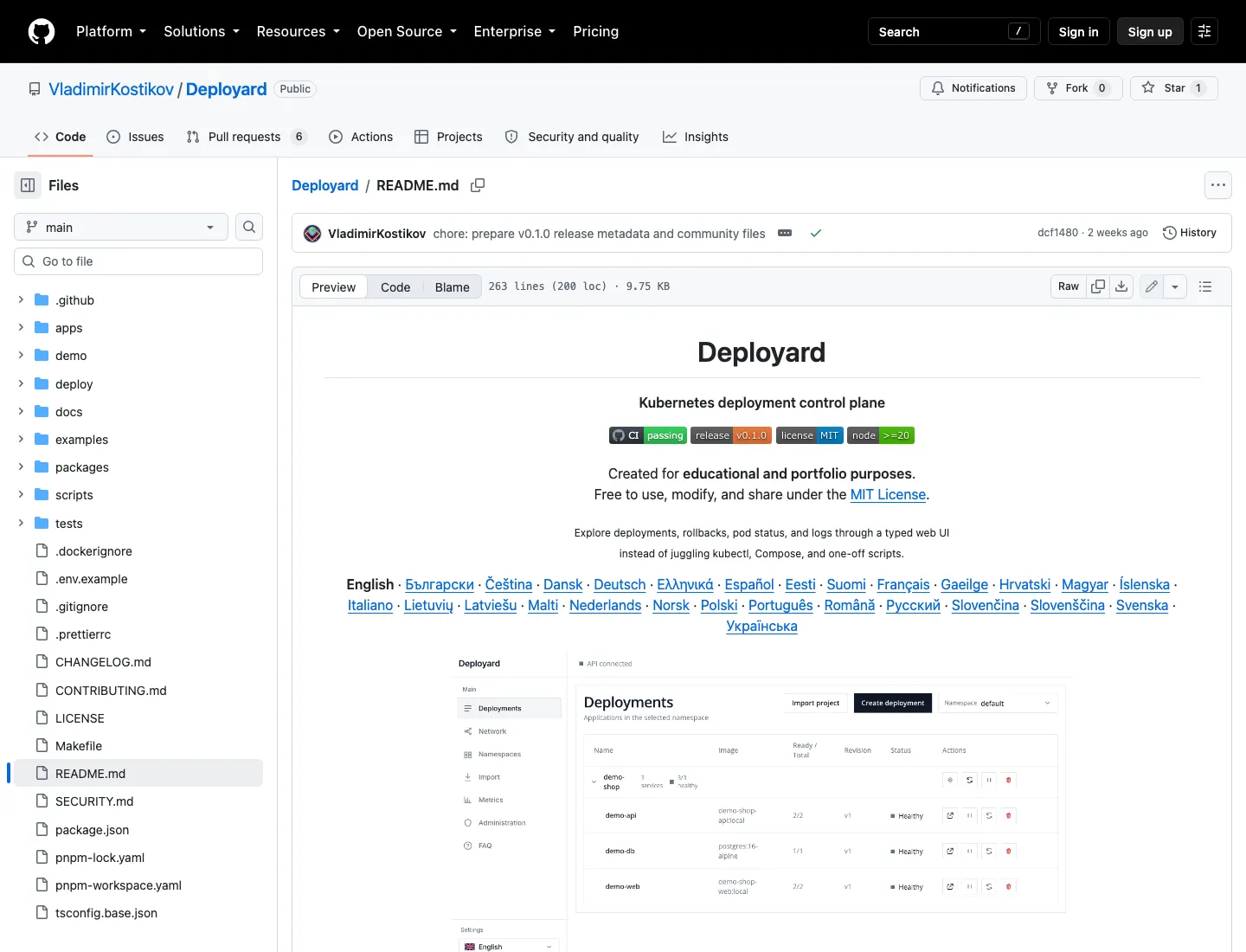Open the release v0.1.0 badge
This screenshot has width=1246, height=952.
tap(731, 435)
